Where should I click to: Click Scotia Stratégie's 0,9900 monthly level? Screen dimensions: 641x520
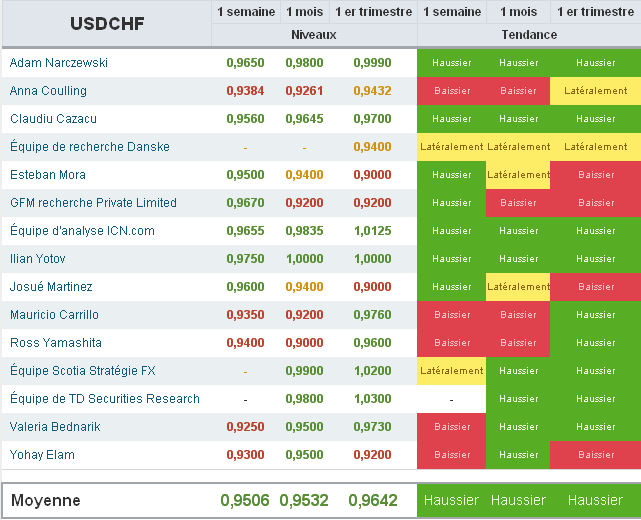[304, 371]
